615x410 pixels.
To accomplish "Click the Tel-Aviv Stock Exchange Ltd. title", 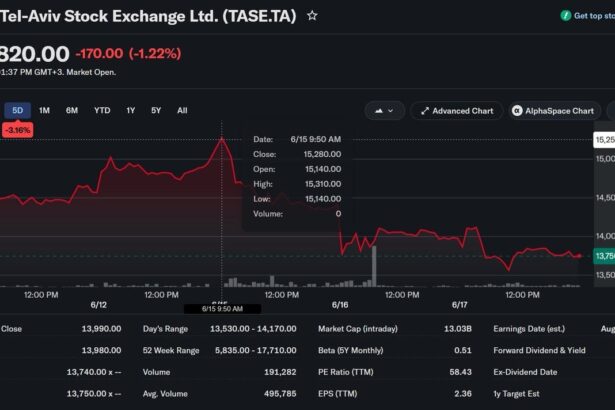I will click(x=148, y=16).
